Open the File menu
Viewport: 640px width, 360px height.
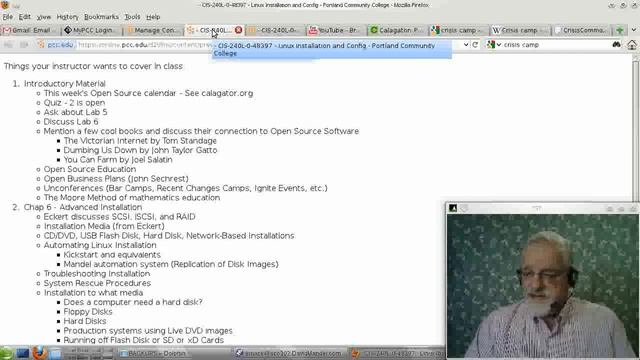pyautogui.click(x=7, y=17)
